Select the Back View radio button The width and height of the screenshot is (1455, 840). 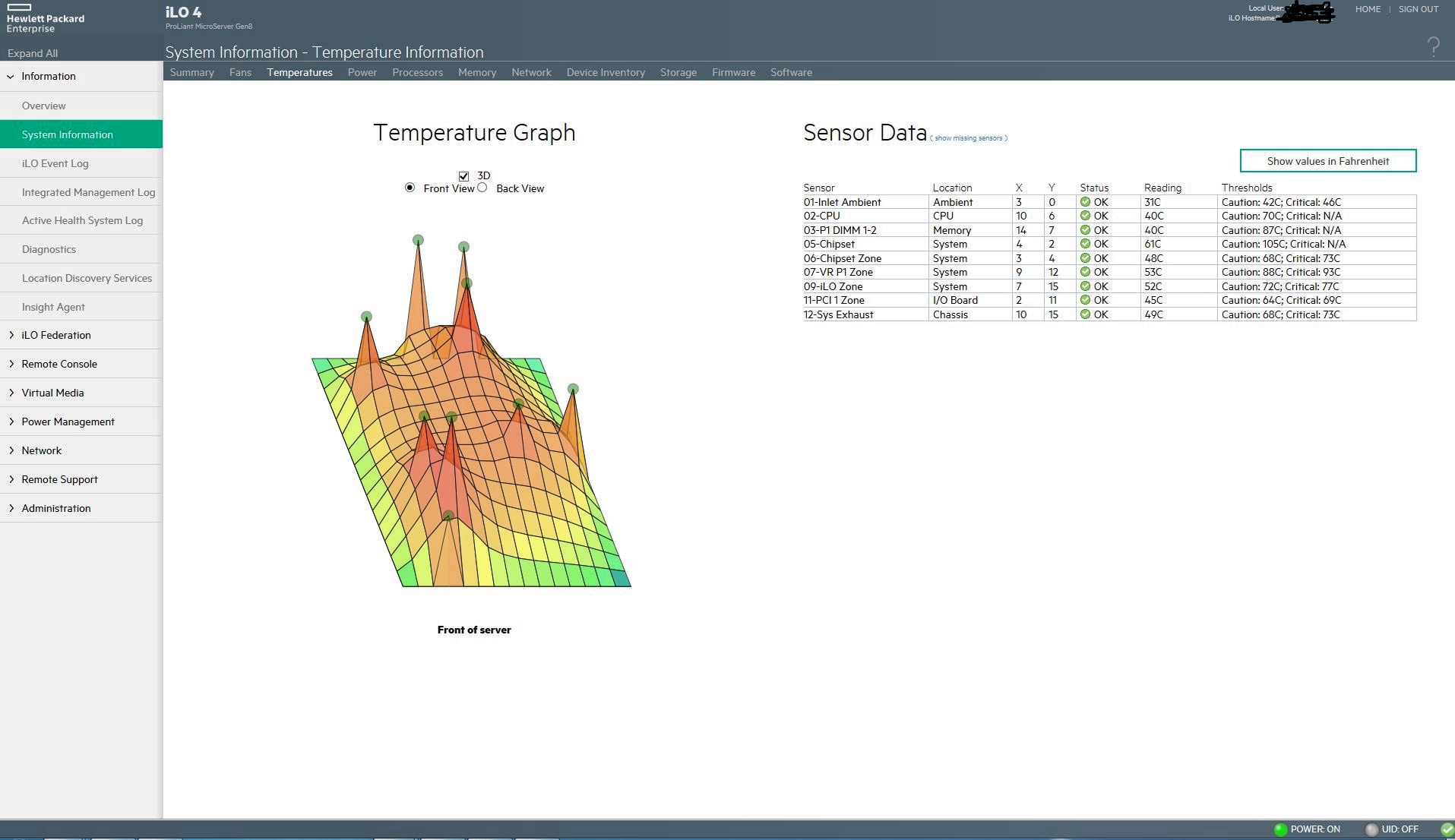coord(482,188)
